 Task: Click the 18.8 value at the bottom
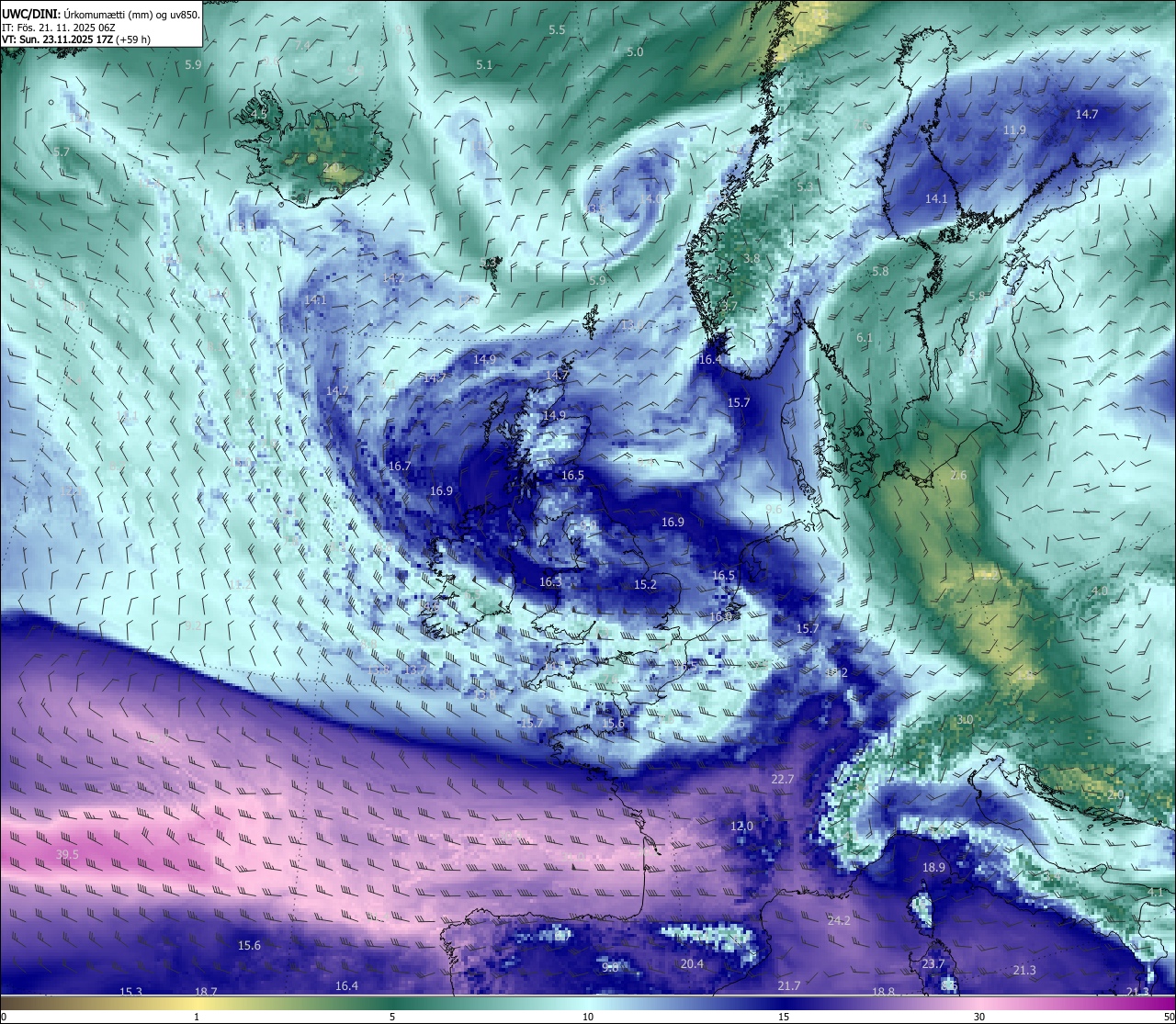883,992
